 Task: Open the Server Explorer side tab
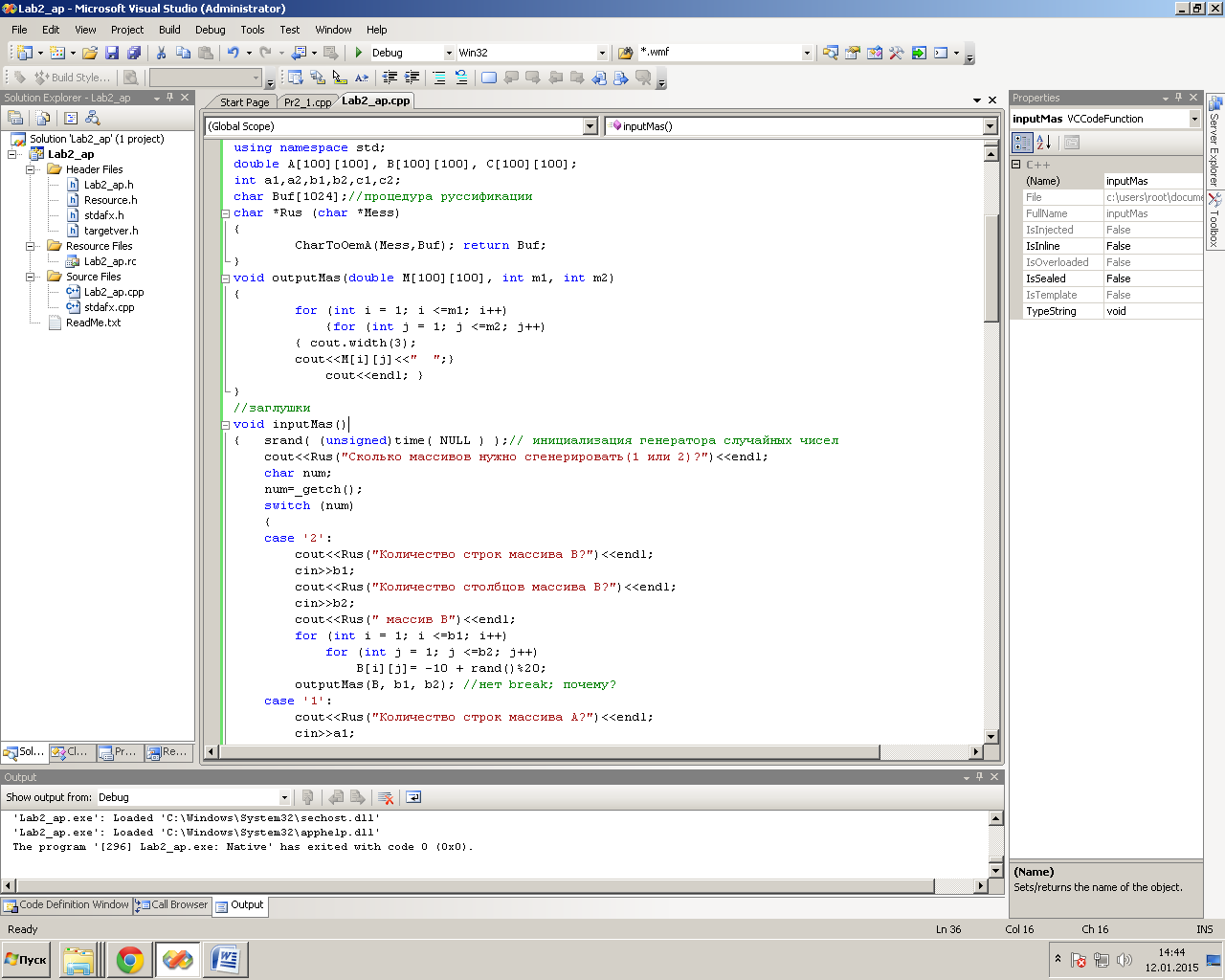pyautogui.click(x=1214, y=141)
